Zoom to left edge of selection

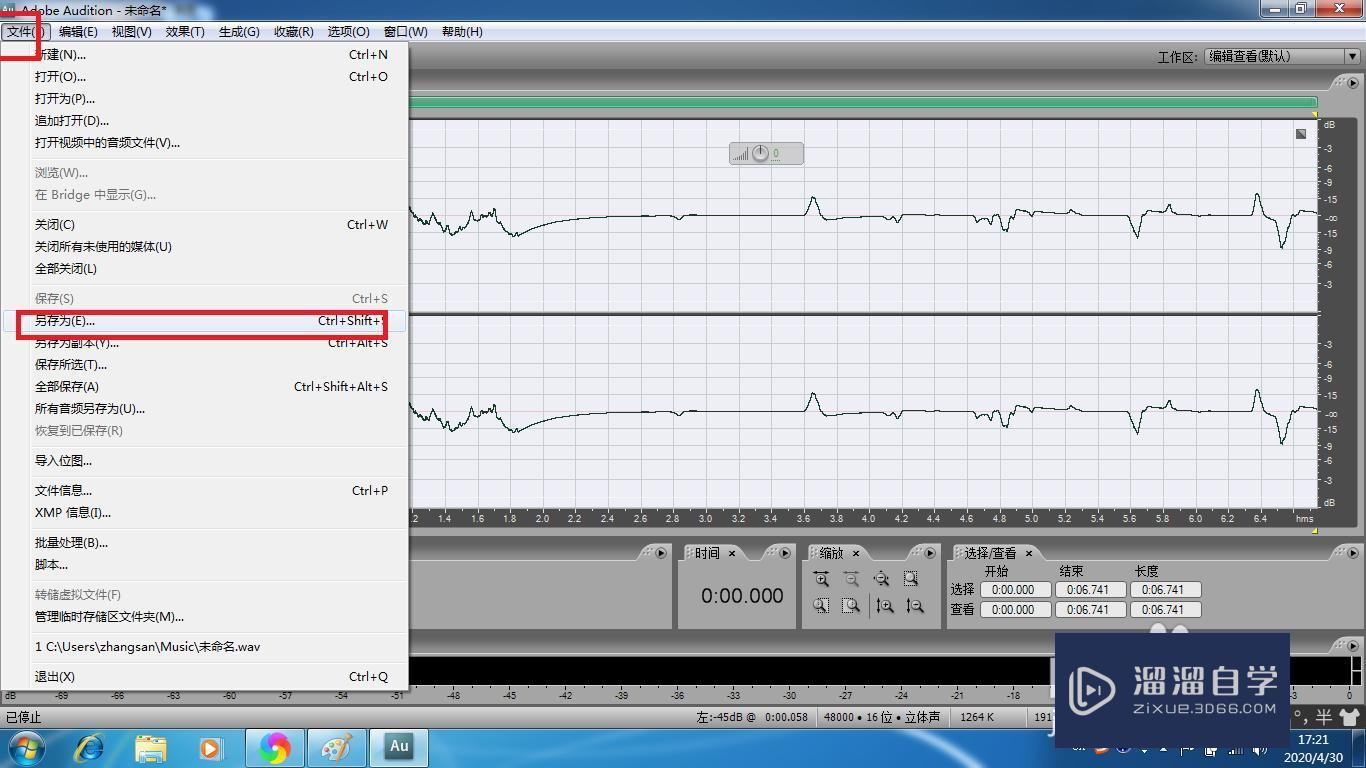[x=821, y=606]
